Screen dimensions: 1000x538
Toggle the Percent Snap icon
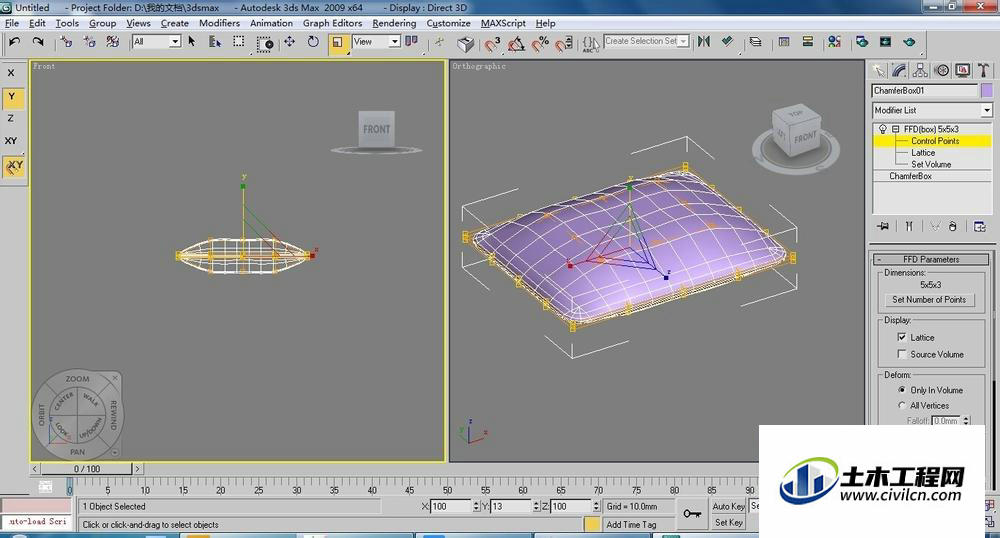[540, 43]
